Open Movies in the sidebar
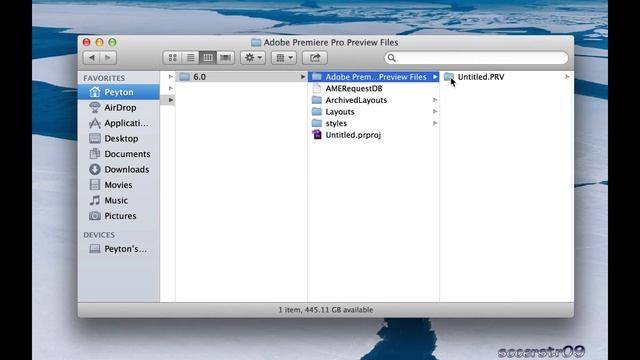Image resolution: width=640 pixels, height=360 pixels. tap(119, 185)
